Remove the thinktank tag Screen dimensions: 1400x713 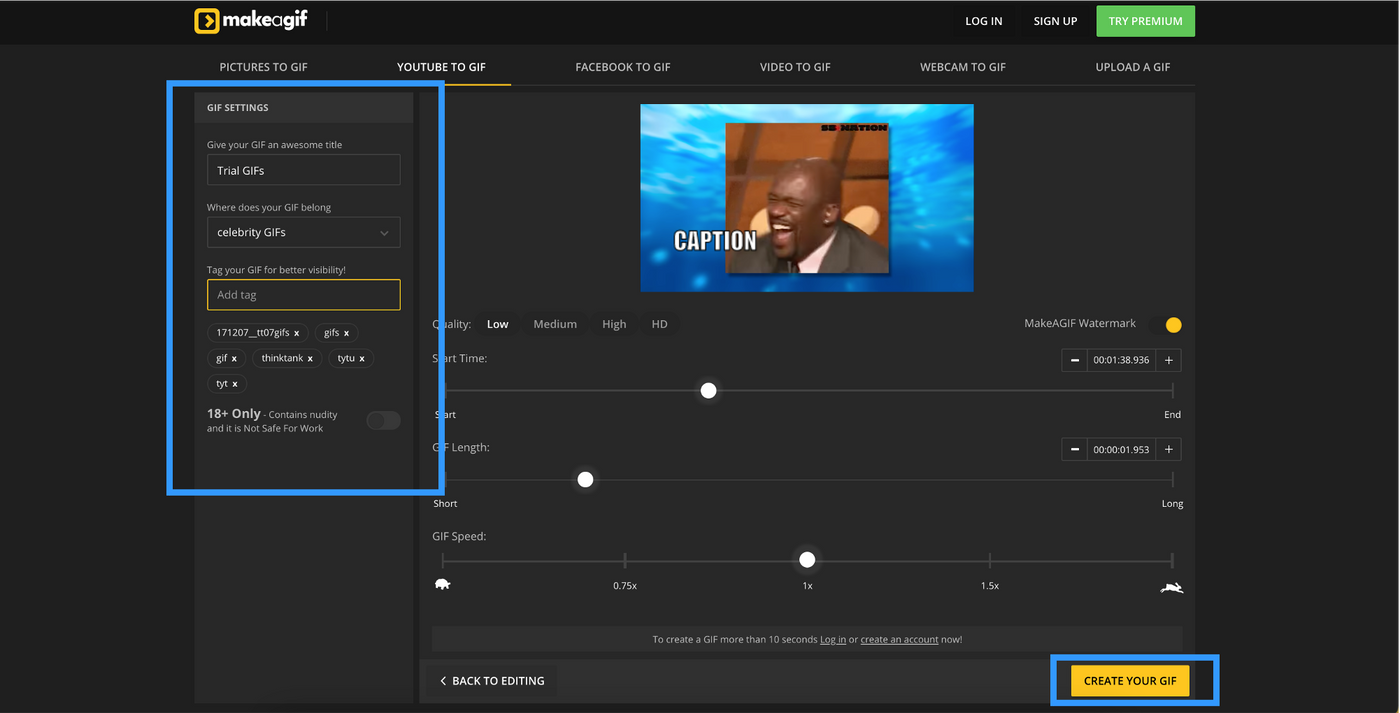310,358
